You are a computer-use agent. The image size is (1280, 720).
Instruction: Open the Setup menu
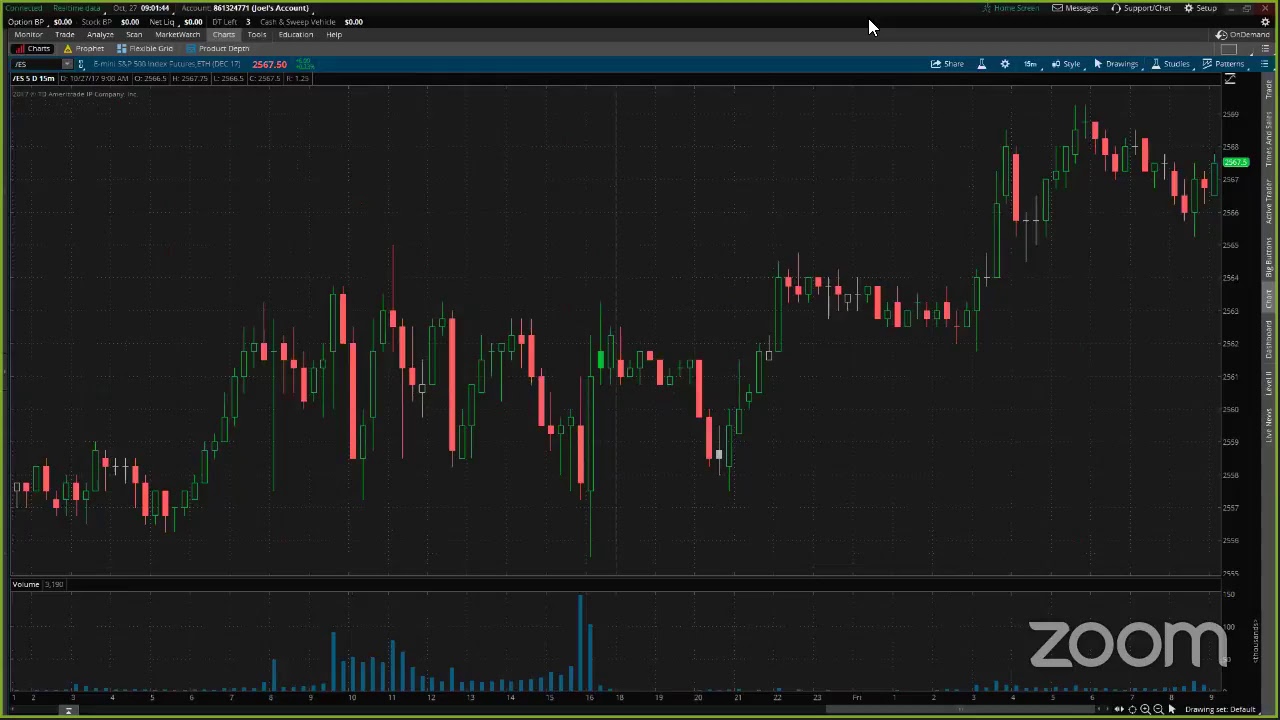(x=1200, y=8)
